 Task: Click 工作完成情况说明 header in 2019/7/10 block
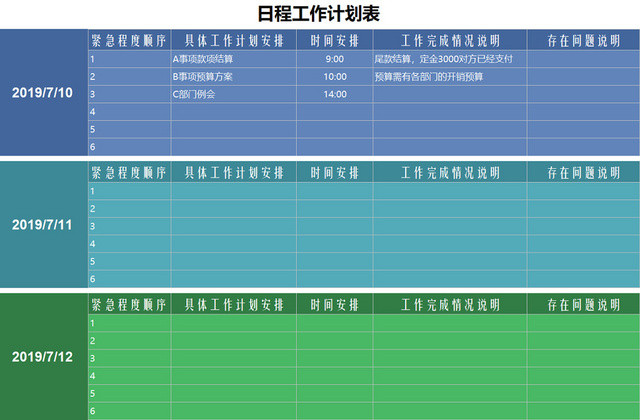click(x=450, y=40)
